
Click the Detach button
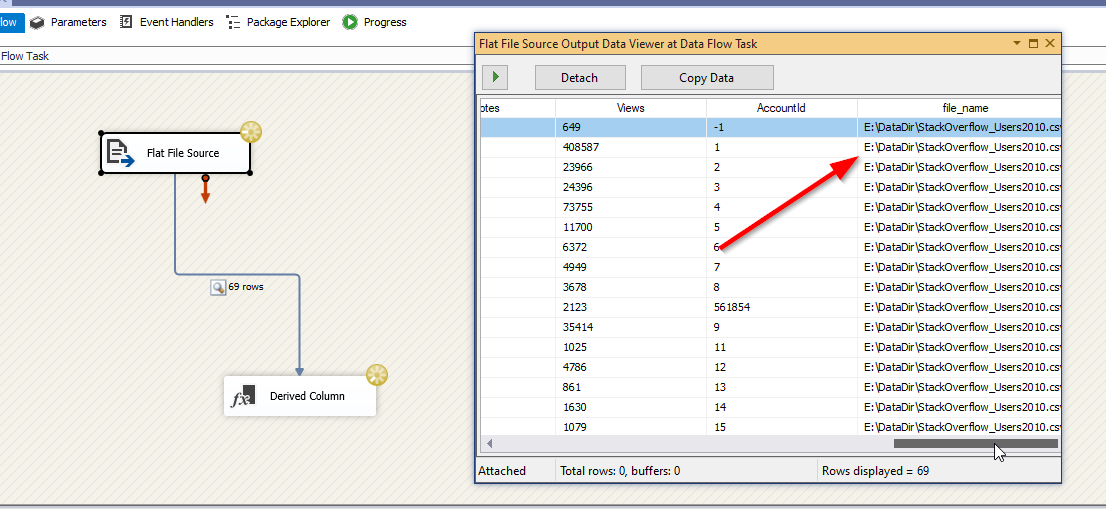[580, 78]
